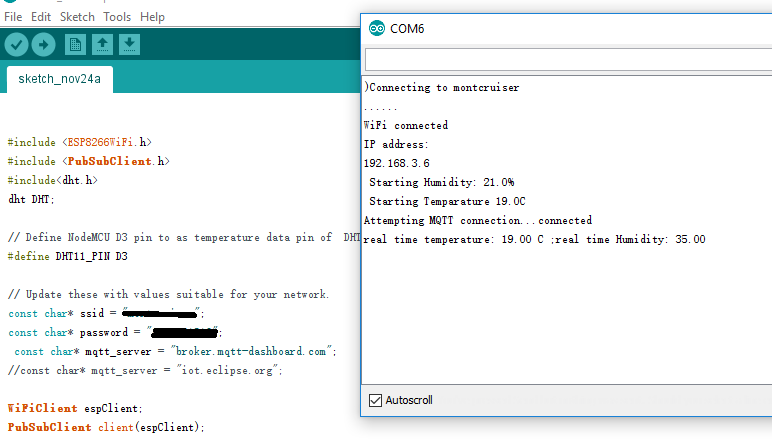The image size is (772, 439).
Task: Open the Edit menu
Action: [41, 17]
